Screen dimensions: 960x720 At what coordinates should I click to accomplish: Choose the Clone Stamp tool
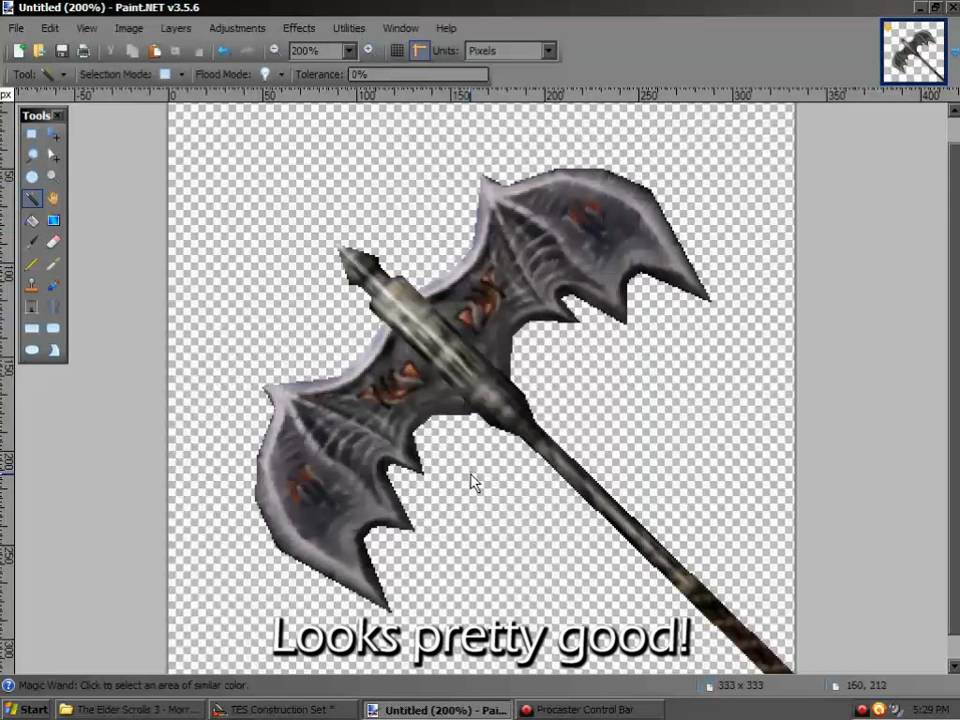pyautogui.click(x=32, y=285)
